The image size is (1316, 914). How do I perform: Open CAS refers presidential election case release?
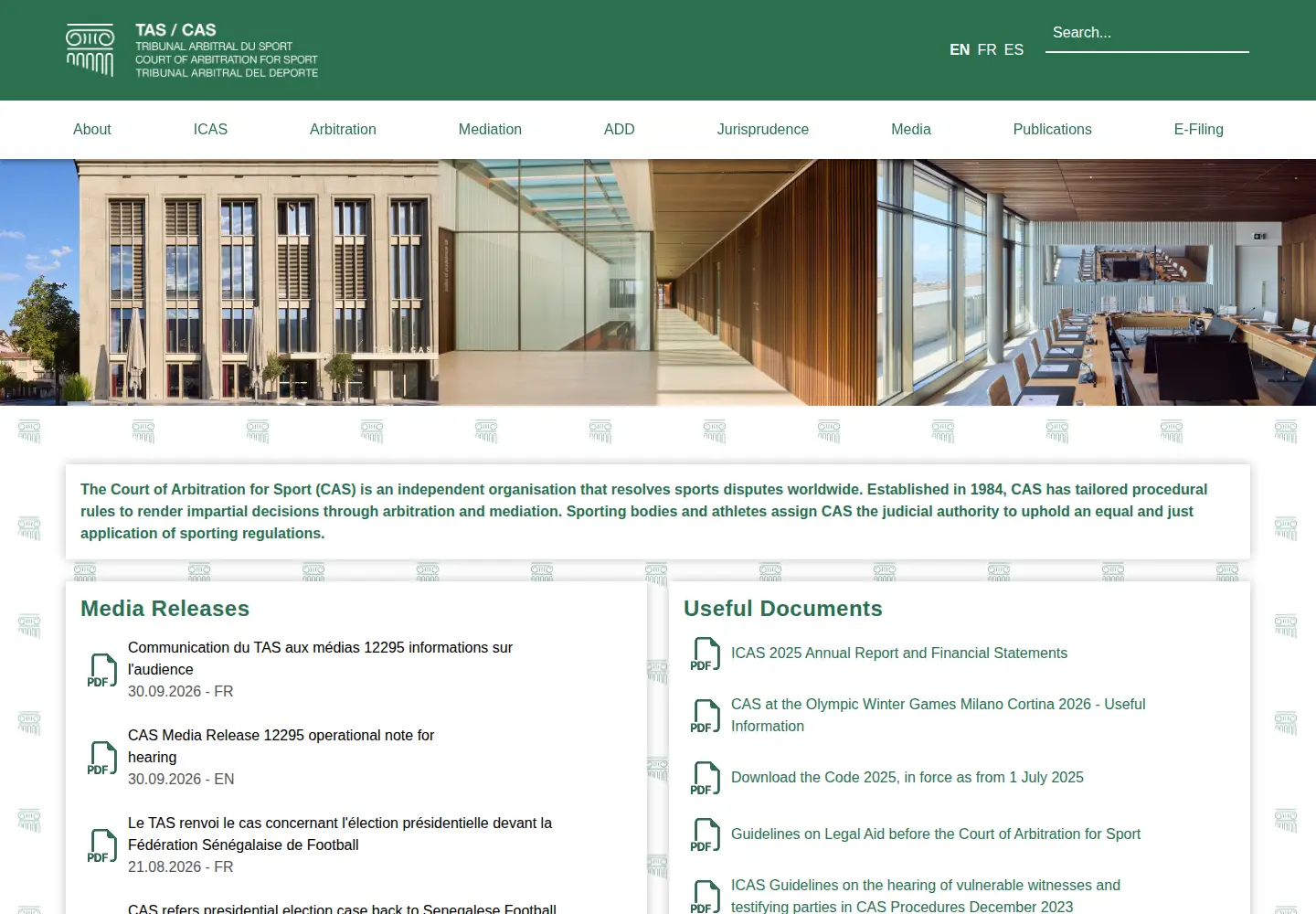click(x=342, y=909)
